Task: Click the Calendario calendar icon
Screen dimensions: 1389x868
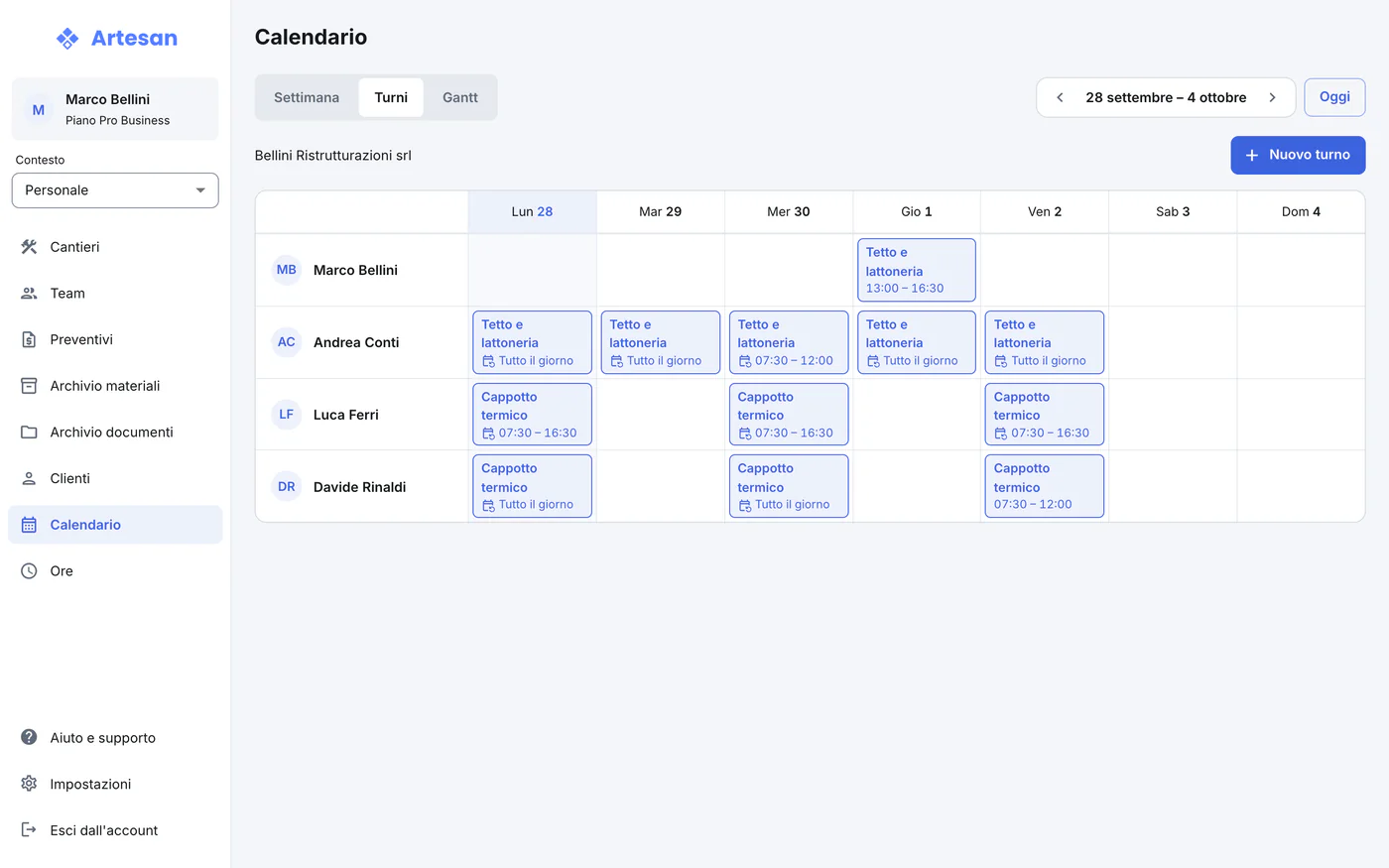Action: tap(29, 525)
